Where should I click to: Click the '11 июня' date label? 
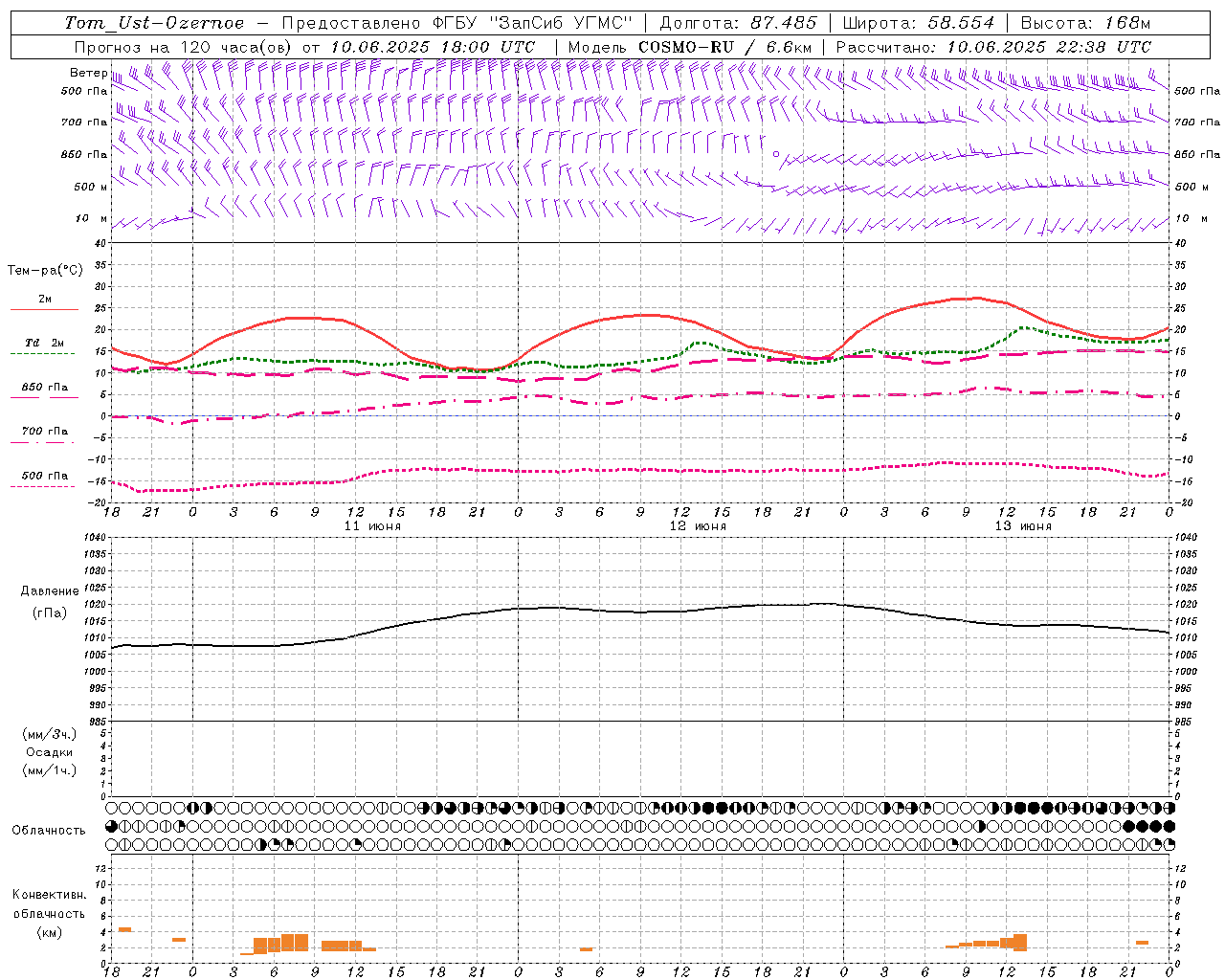tap(372, 526)
